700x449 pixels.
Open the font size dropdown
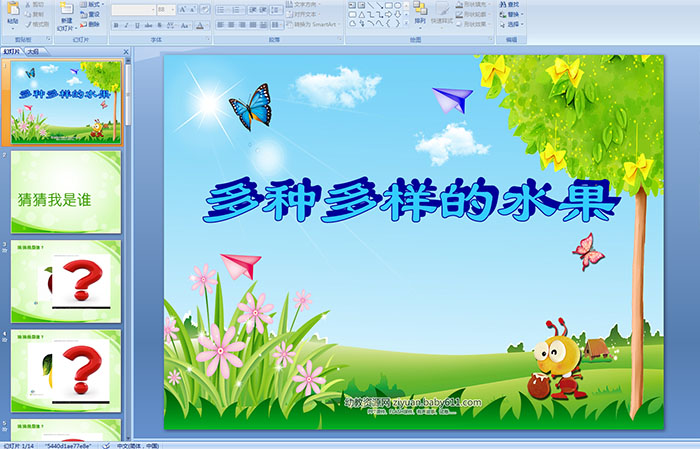click(172, 10)
